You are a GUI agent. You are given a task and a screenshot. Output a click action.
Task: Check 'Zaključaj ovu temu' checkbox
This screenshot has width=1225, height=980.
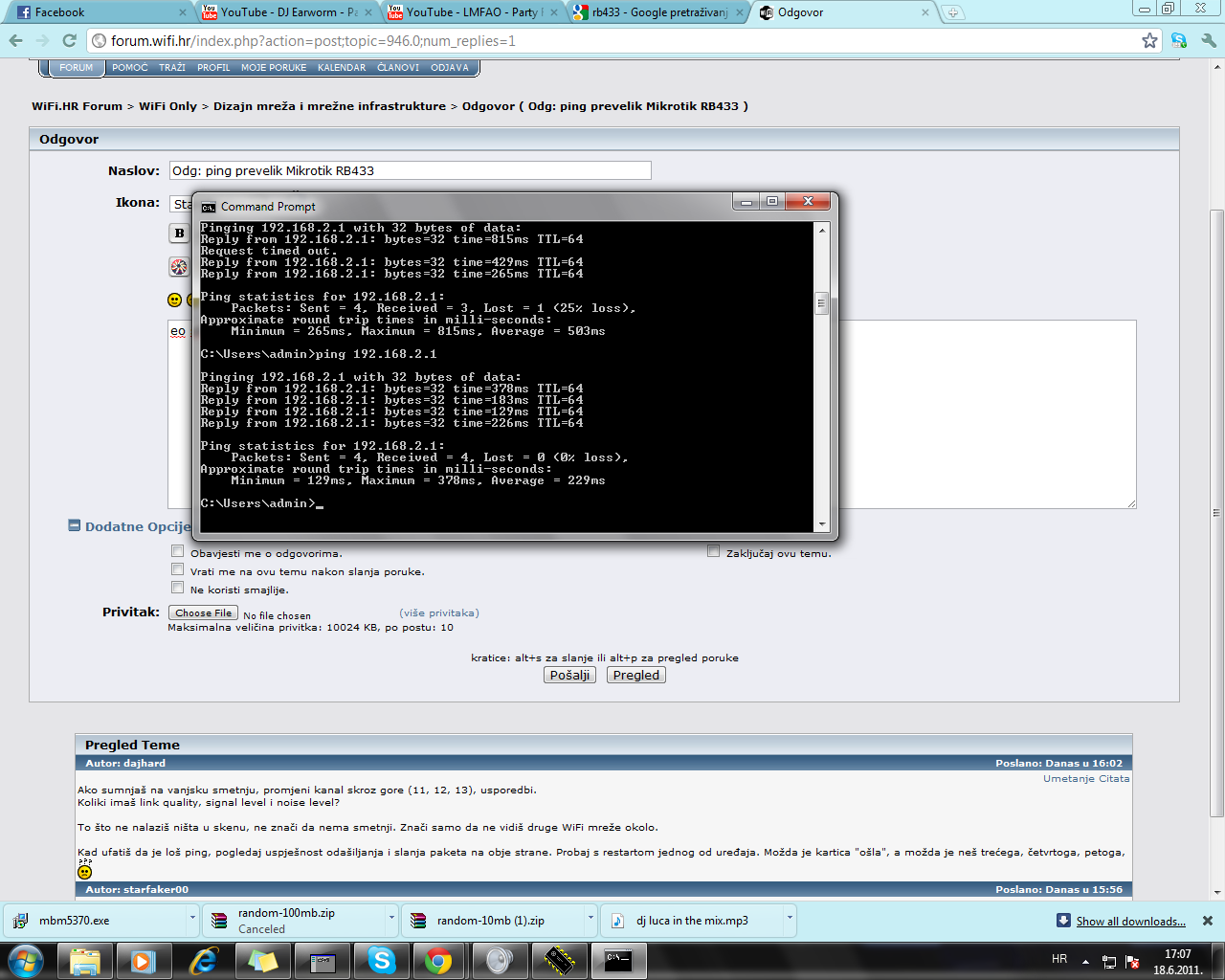coord(713,551)
